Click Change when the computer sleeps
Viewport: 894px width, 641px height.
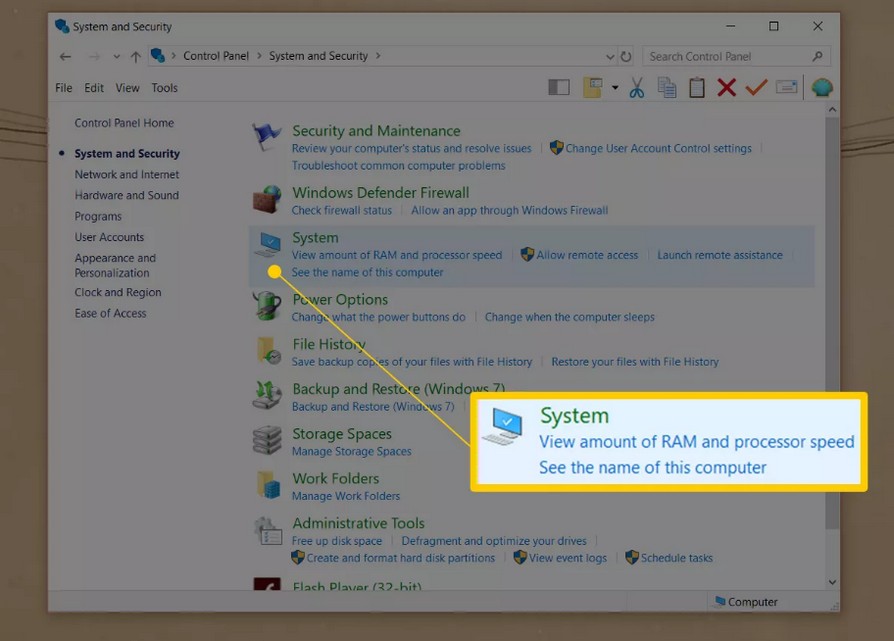click(x=570, y=317)
